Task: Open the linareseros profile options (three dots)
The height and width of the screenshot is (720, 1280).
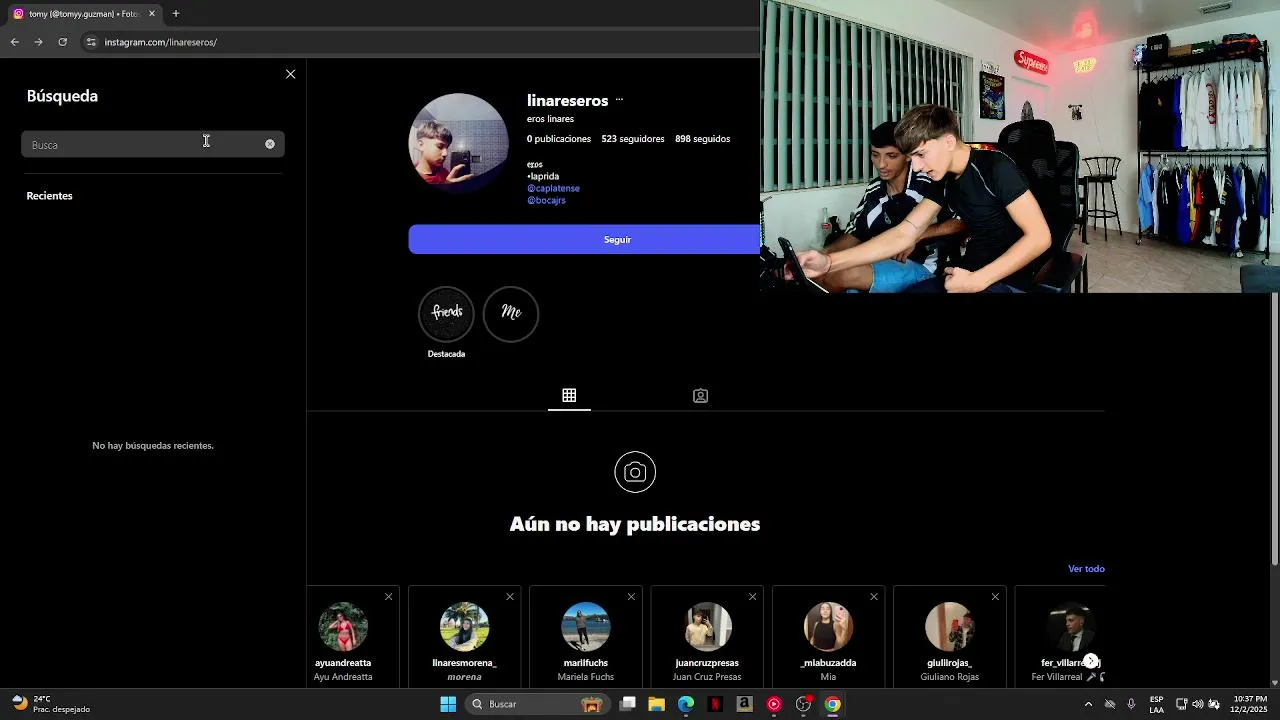Action: tap(619, 100)
